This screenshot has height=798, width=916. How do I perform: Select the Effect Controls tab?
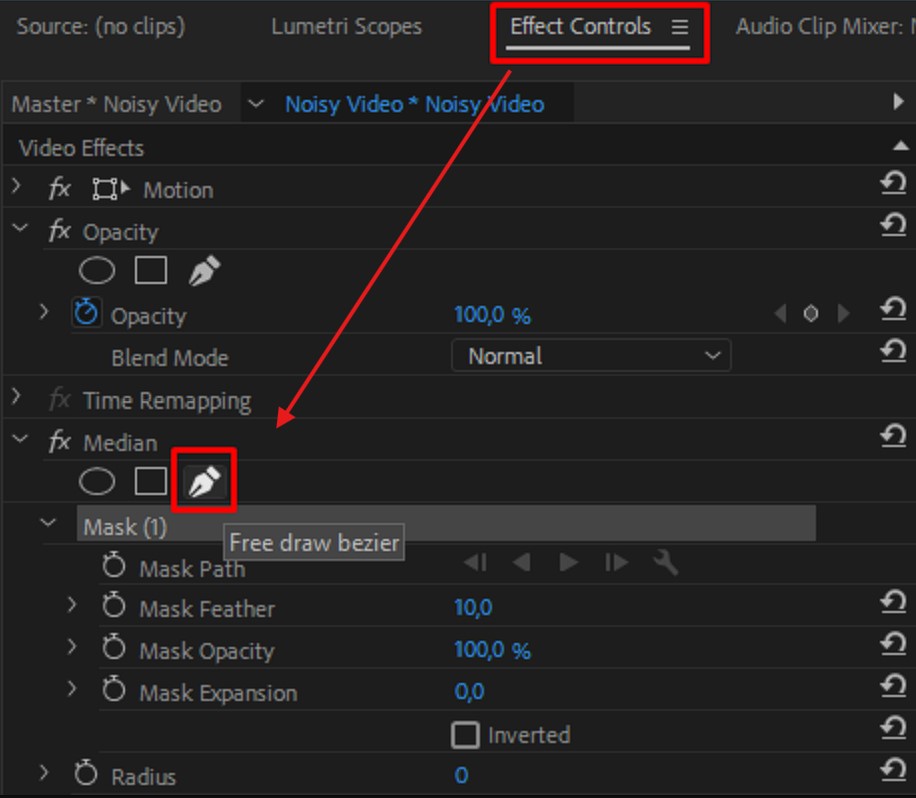click(580, 27)
